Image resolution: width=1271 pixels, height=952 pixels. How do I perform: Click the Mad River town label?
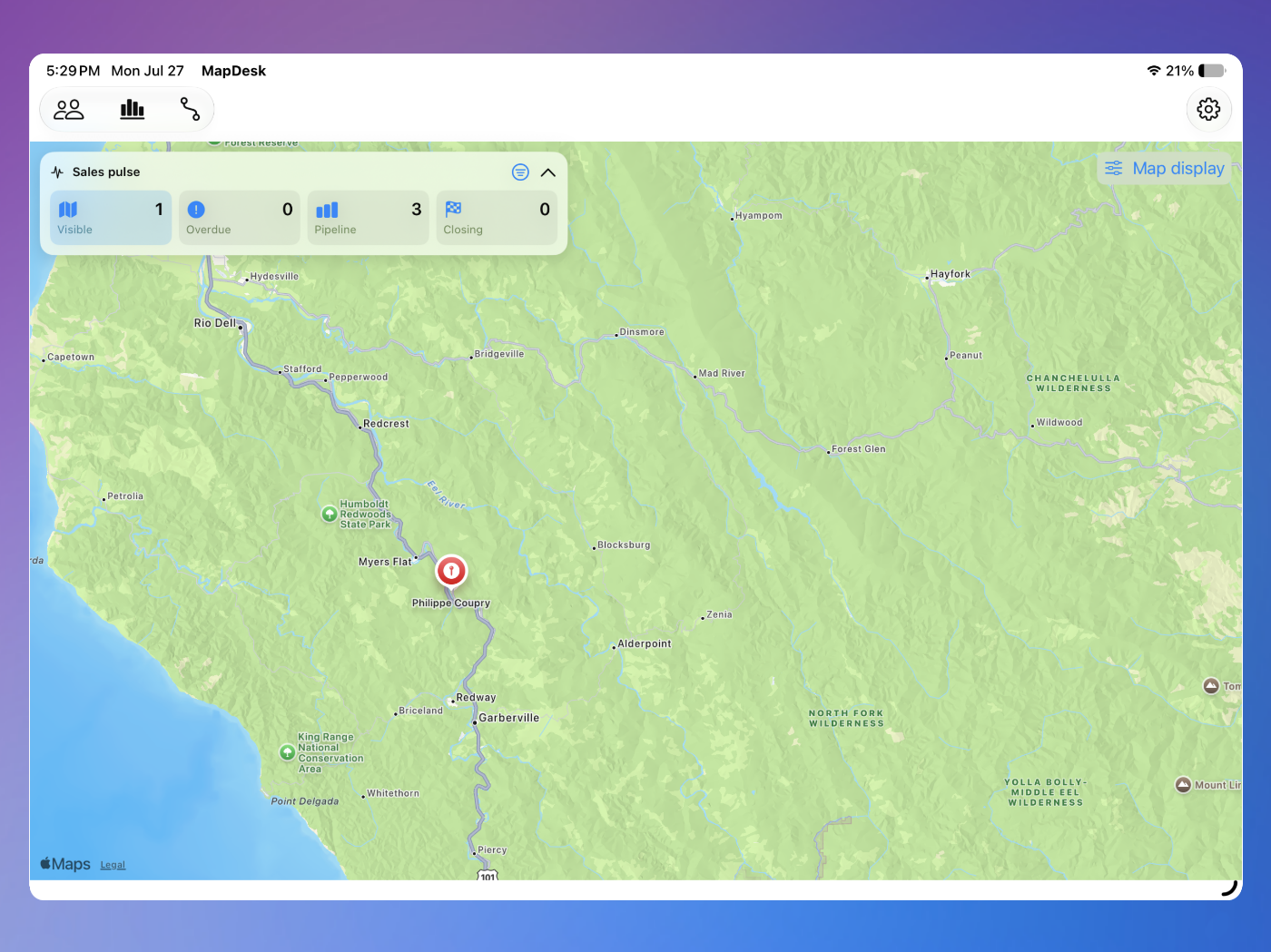point(722,374)
